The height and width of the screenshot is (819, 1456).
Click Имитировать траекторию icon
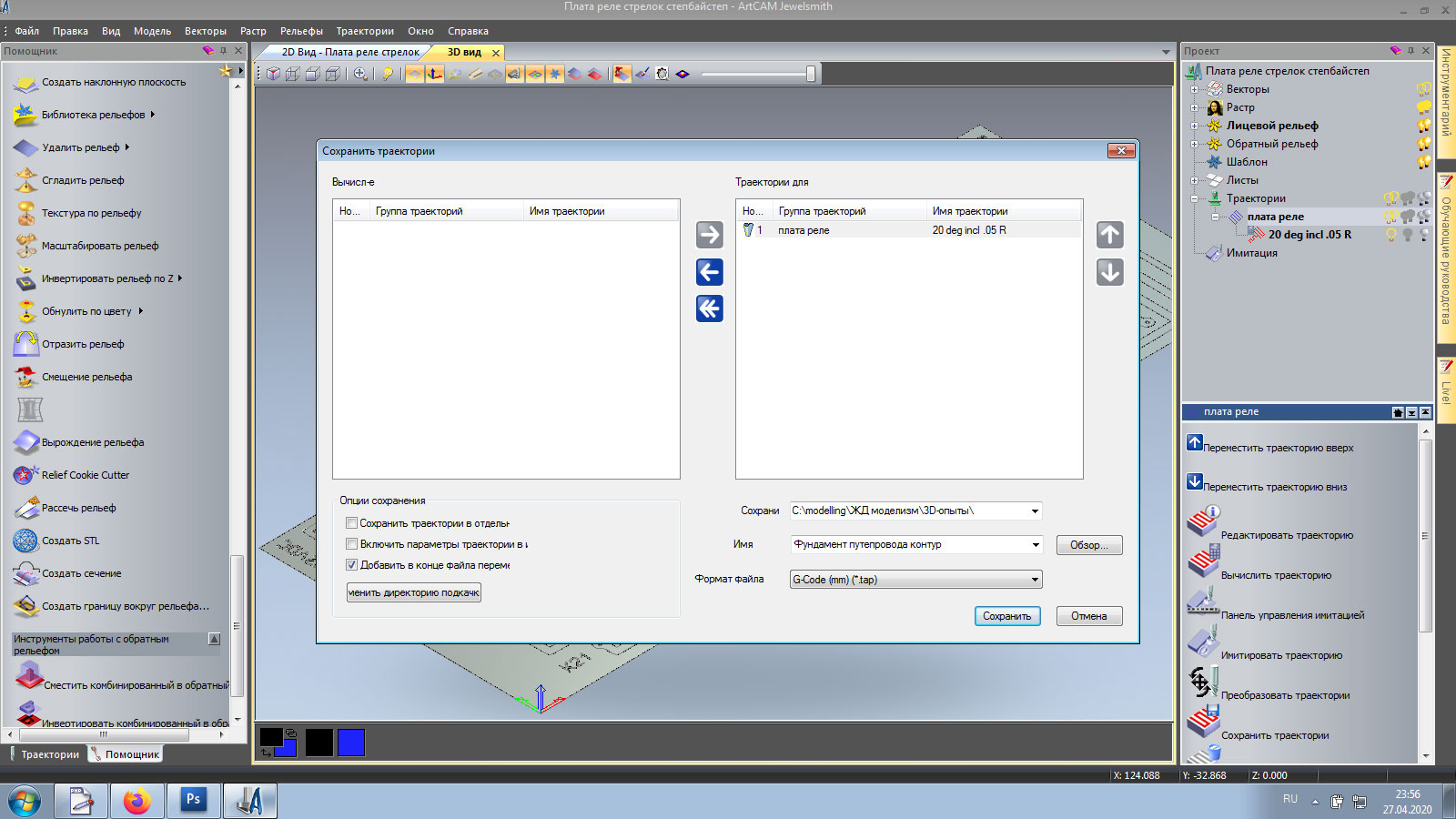pos(1203,641)
